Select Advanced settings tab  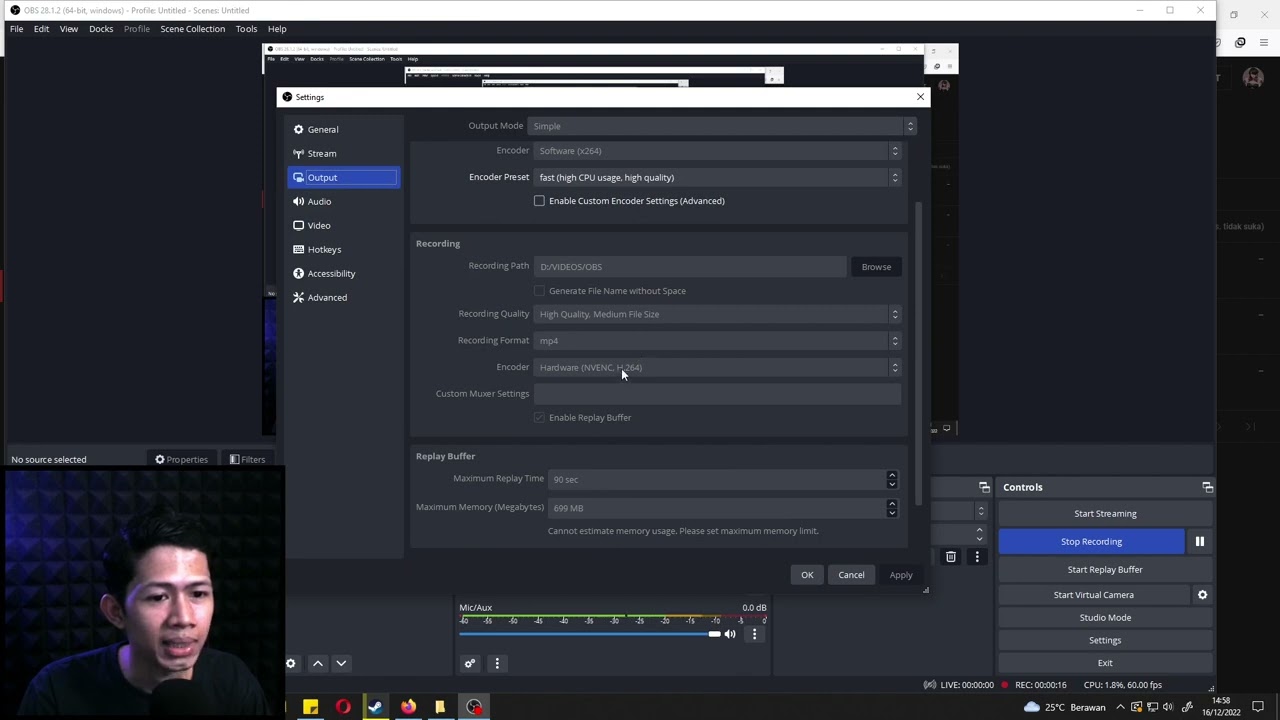343,297
